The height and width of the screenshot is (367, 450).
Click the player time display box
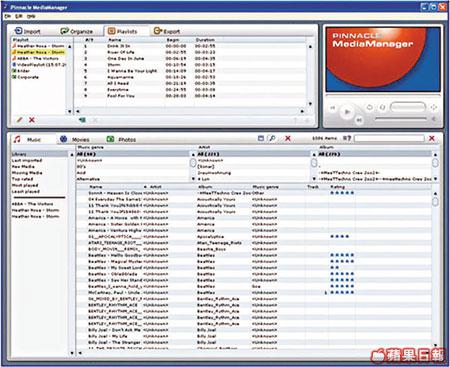408,107
